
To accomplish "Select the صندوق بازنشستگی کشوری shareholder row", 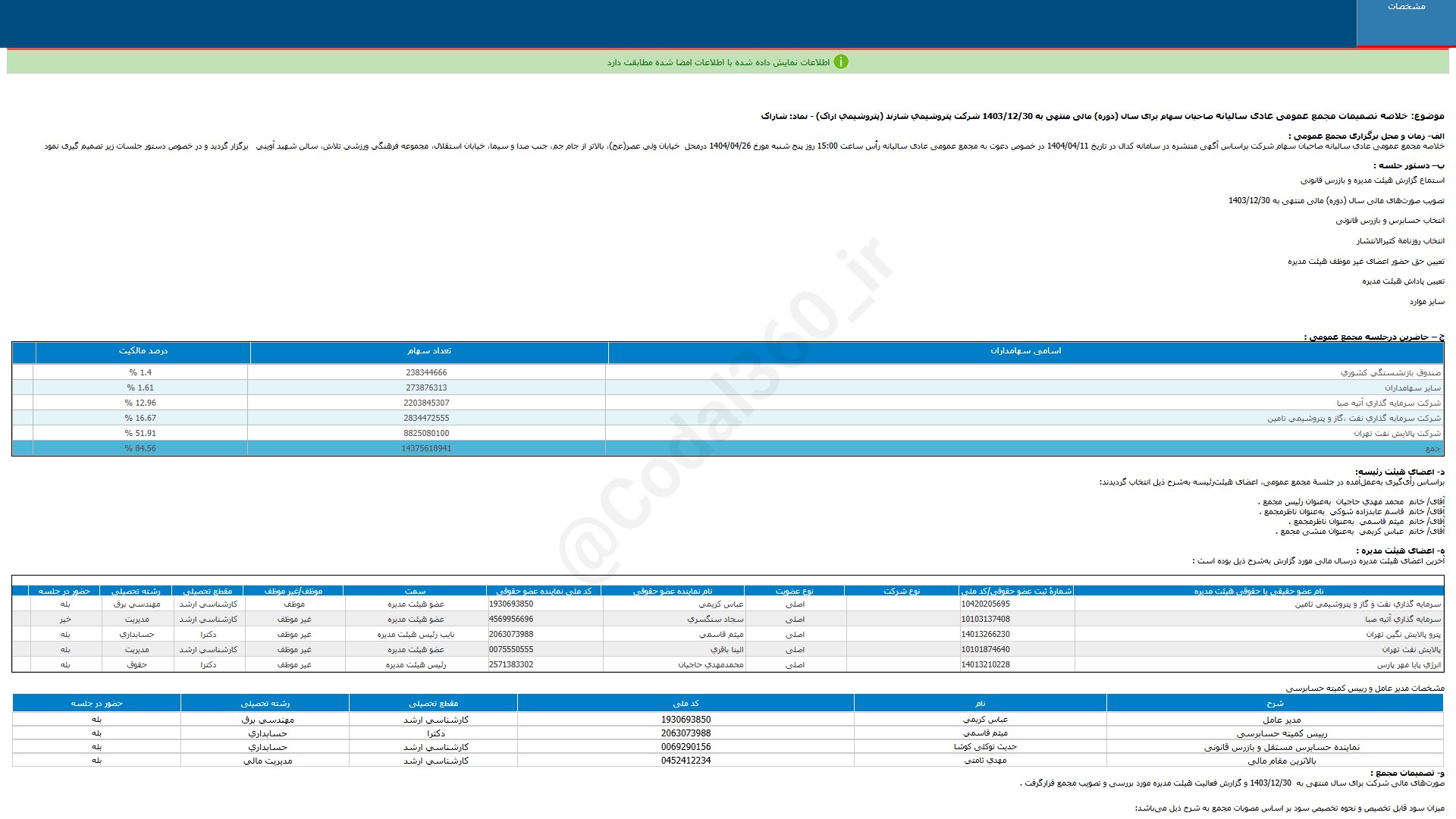I will coord(728,372).
